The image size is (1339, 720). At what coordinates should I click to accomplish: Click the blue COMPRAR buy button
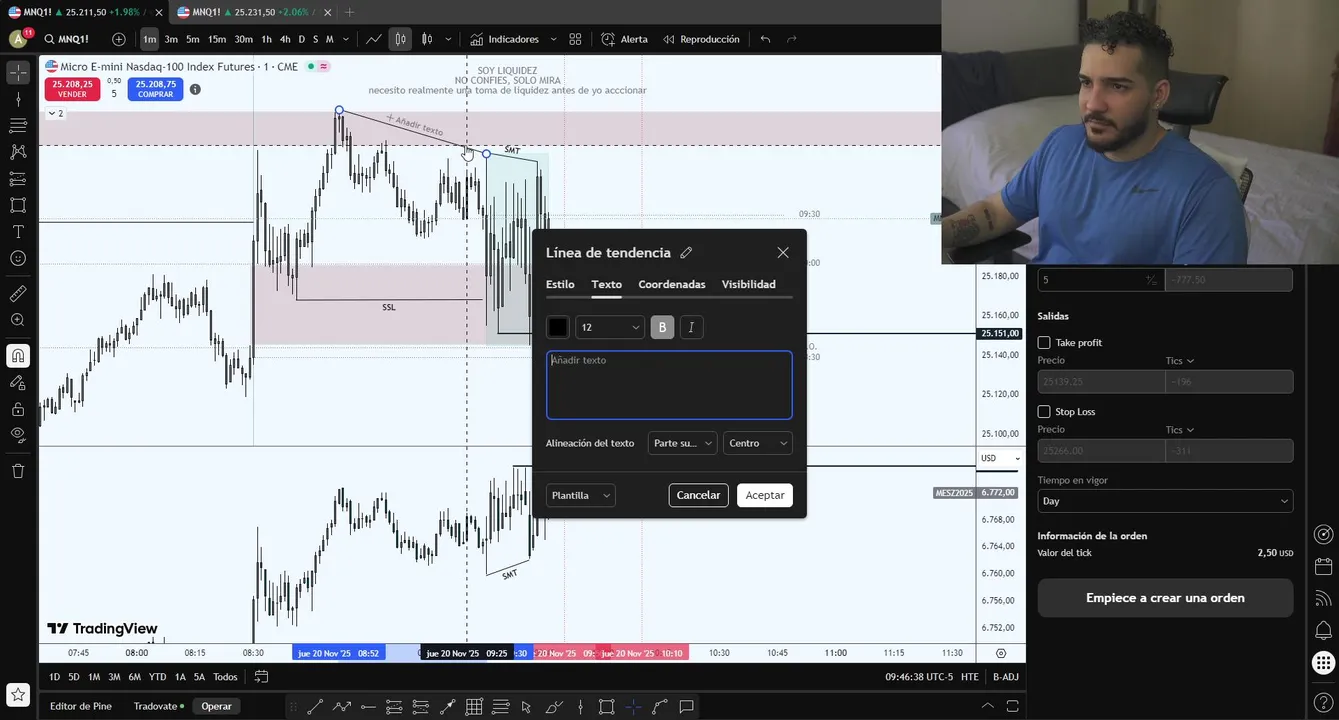(155, 89)
